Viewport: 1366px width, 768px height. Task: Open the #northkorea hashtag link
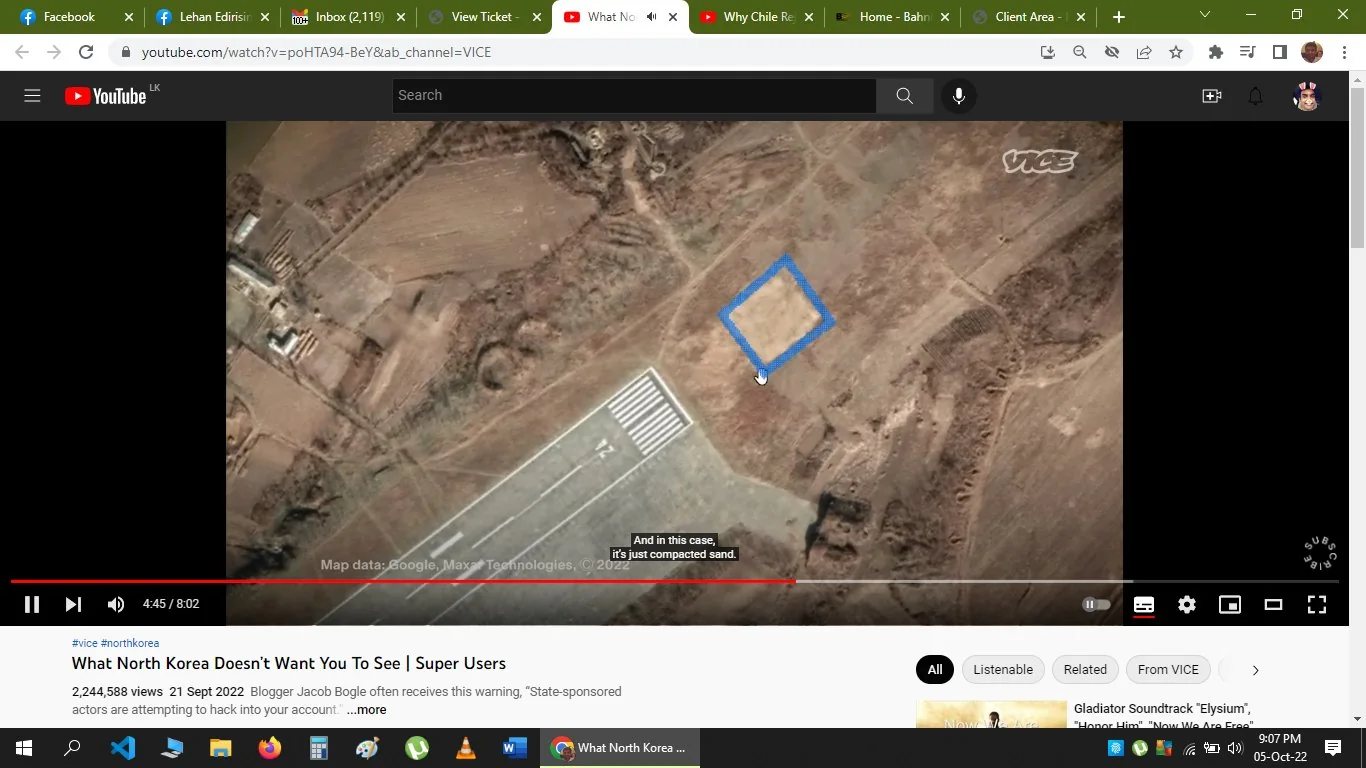tap(130, 643)
